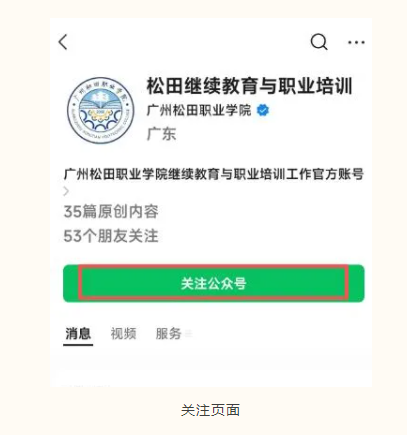This screenshot has height=435, width=407.
Task: View 53个朋友关注 friends list
Action: tap(111, 236)
